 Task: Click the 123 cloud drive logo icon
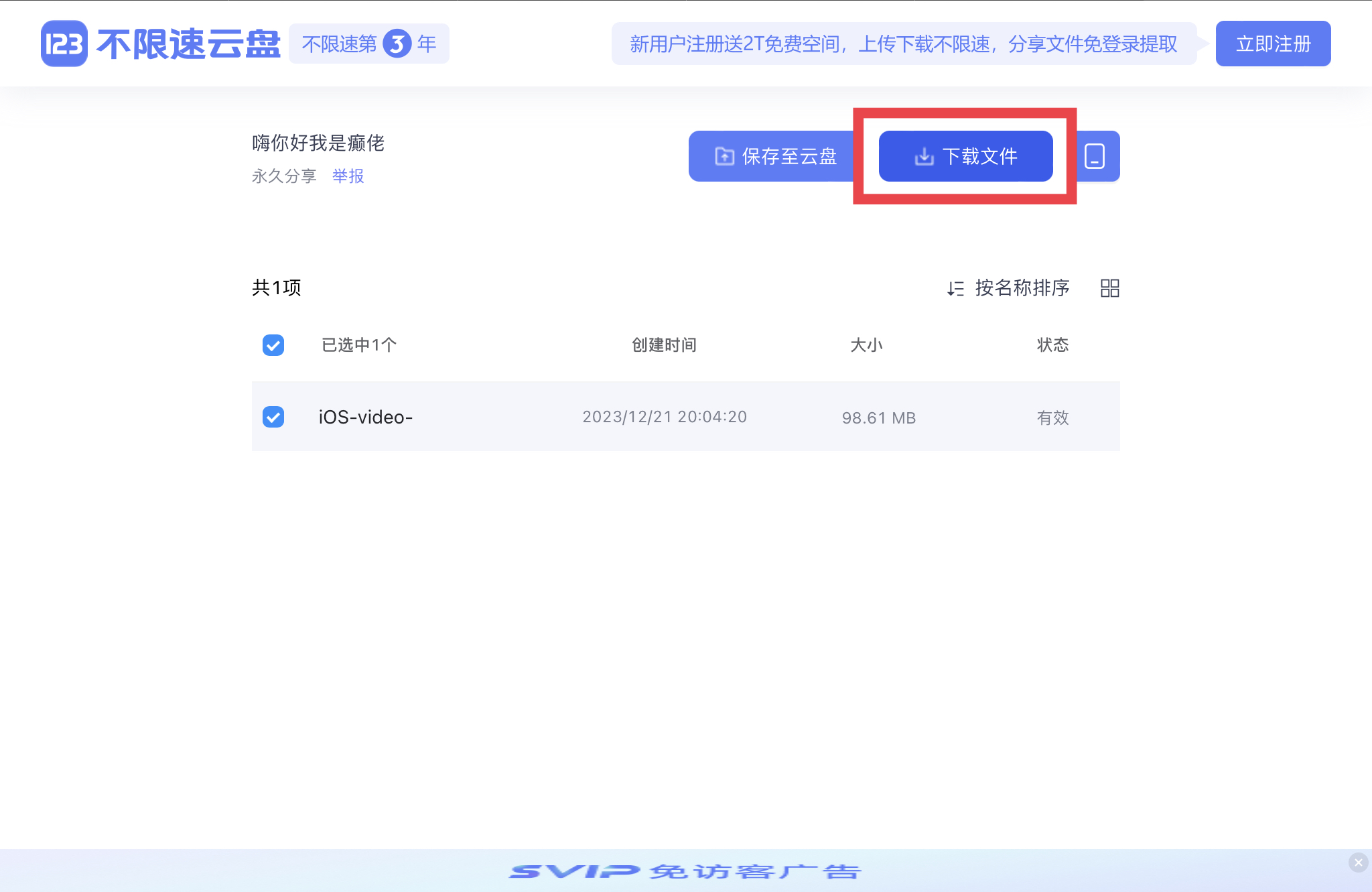tap(64, 44)
